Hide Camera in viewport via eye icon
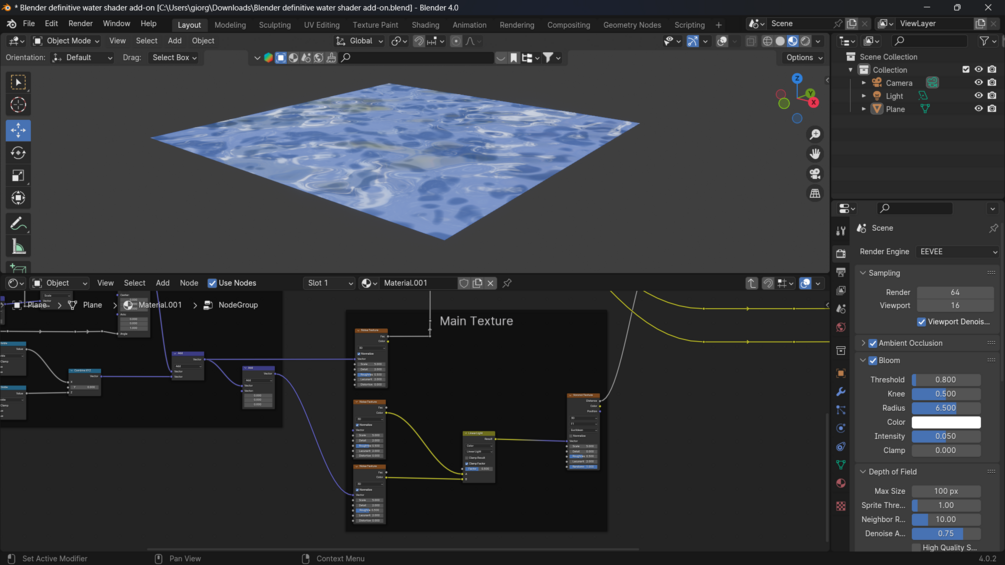 978,83
